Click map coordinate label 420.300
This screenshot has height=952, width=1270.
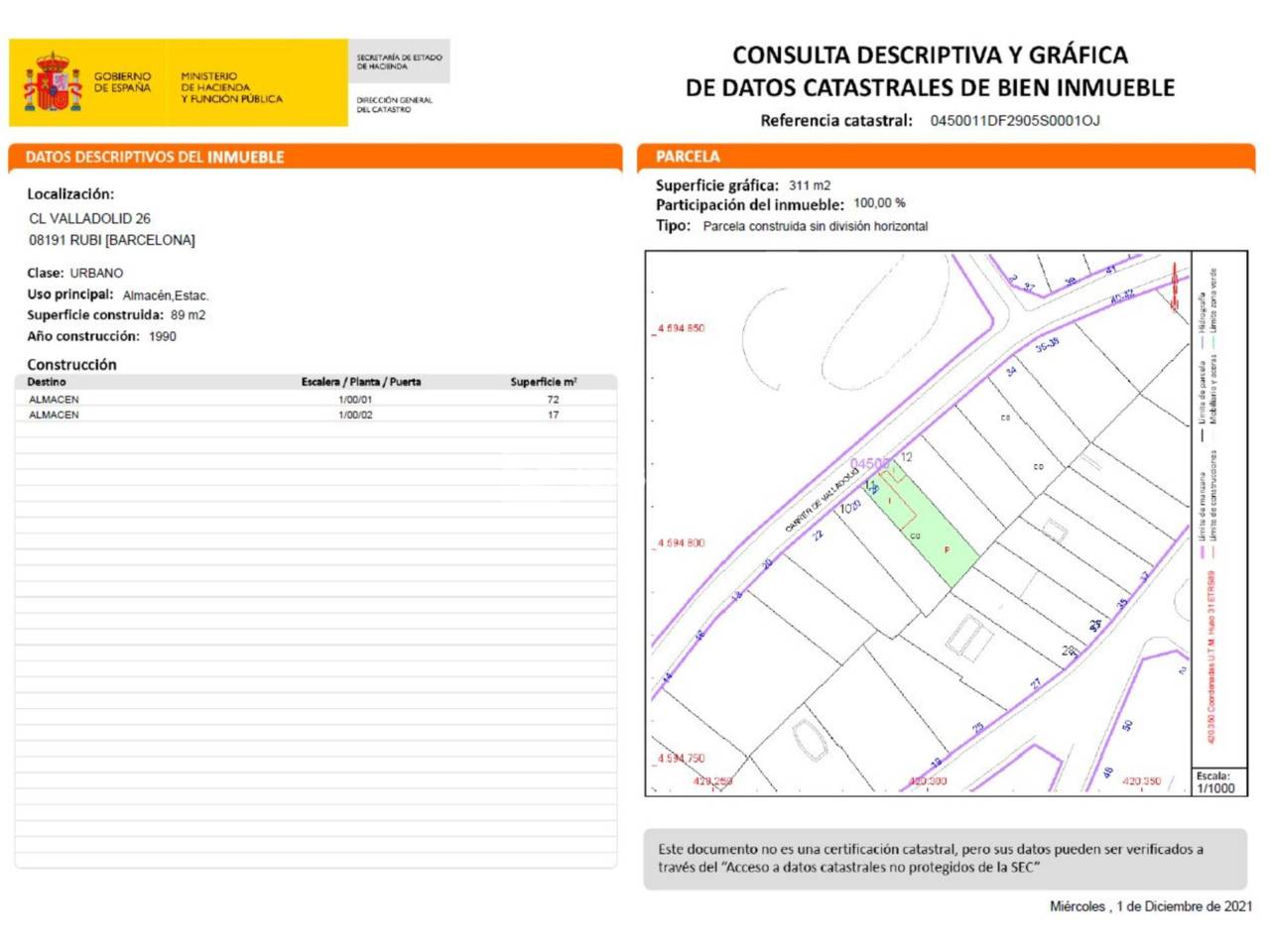tap(928, 781)
